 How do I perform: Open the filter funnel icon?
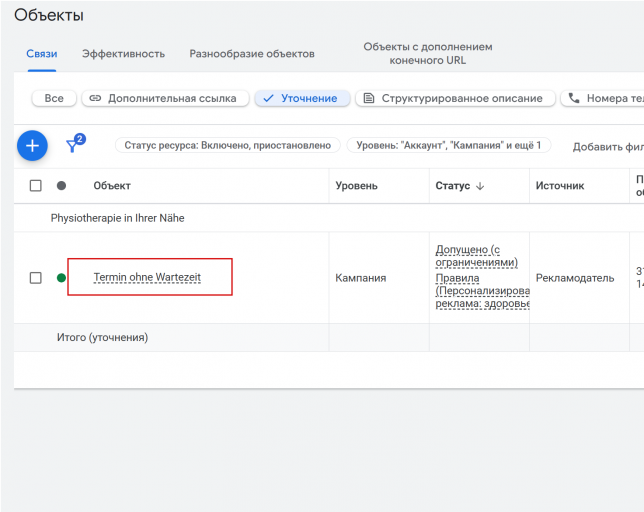pyautogui.click(x=73, y=146)
